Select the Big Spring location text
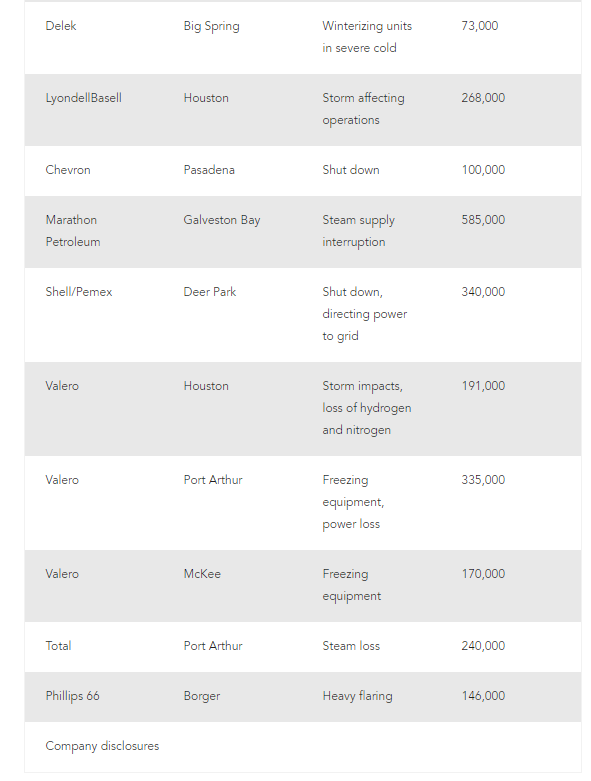 (211, 26)
